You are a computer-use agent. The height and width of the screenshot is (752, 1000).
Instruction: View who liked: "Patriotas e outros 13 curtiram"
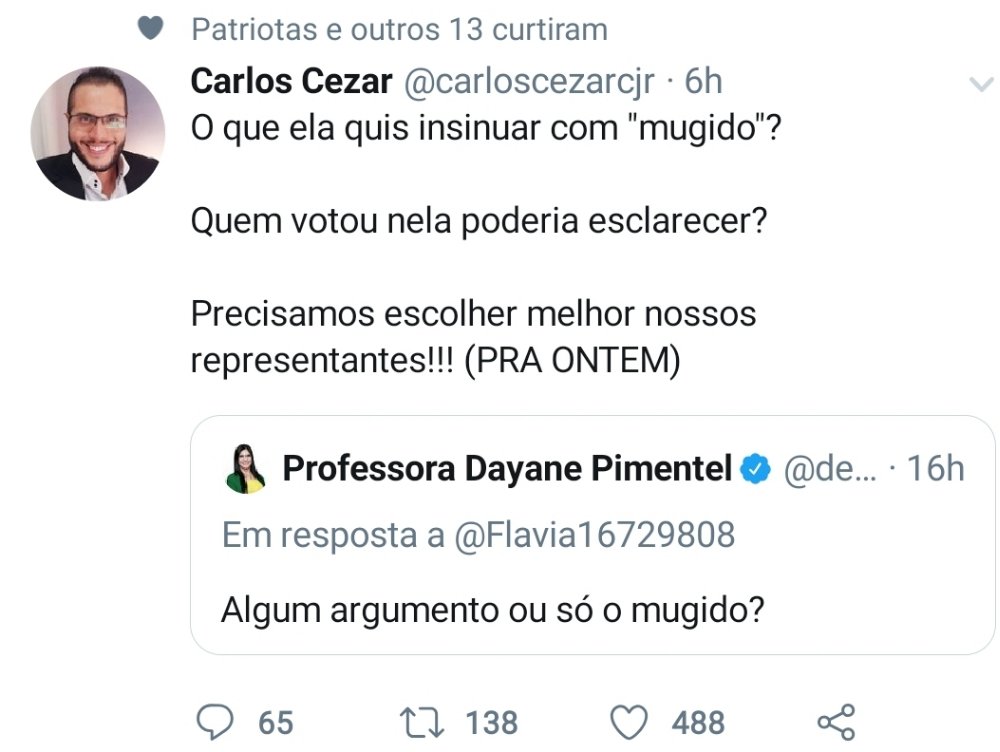coord(399,29)
